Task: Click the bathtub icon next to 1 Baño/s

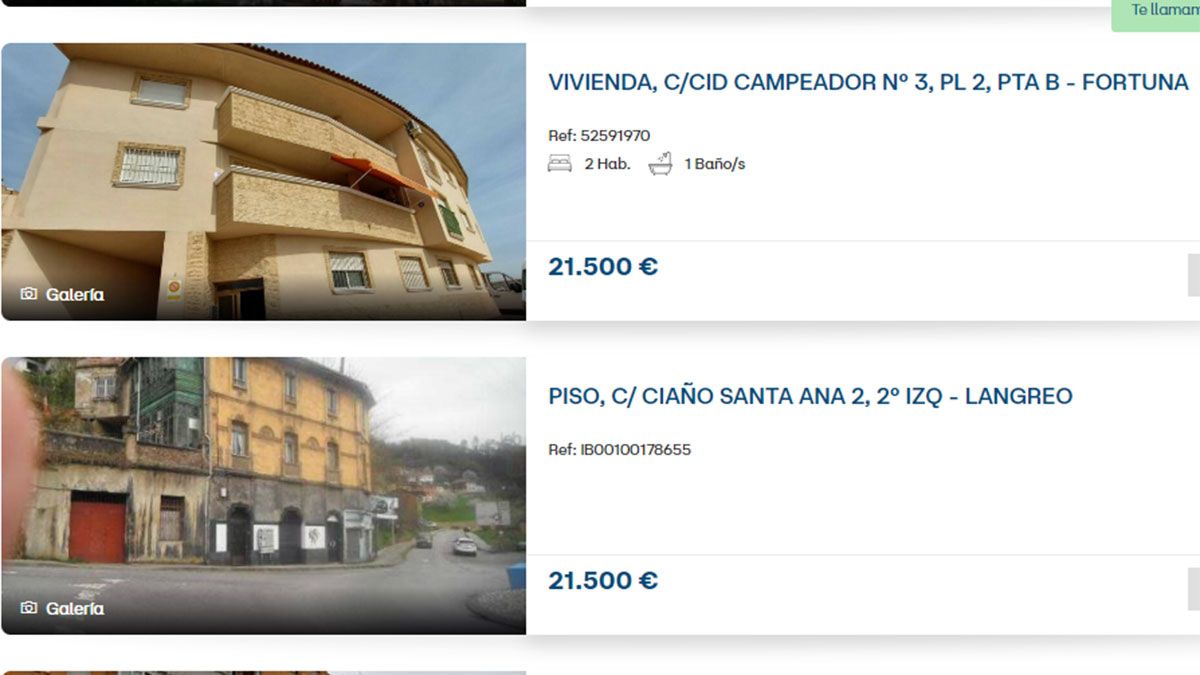Action: [x=660, y=164]
